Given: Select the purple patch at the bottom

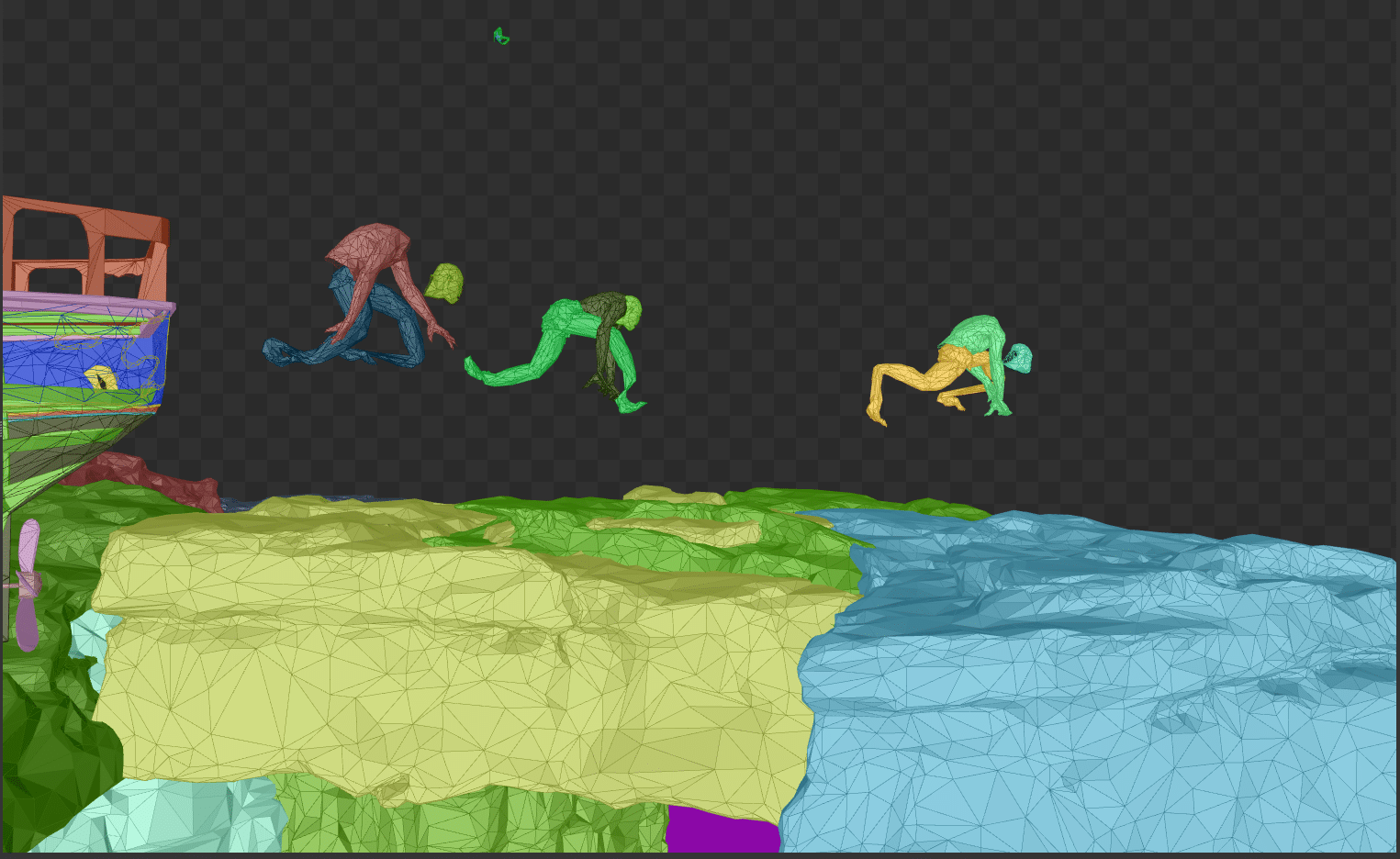Looking at the screenshot, I should 722,831.
